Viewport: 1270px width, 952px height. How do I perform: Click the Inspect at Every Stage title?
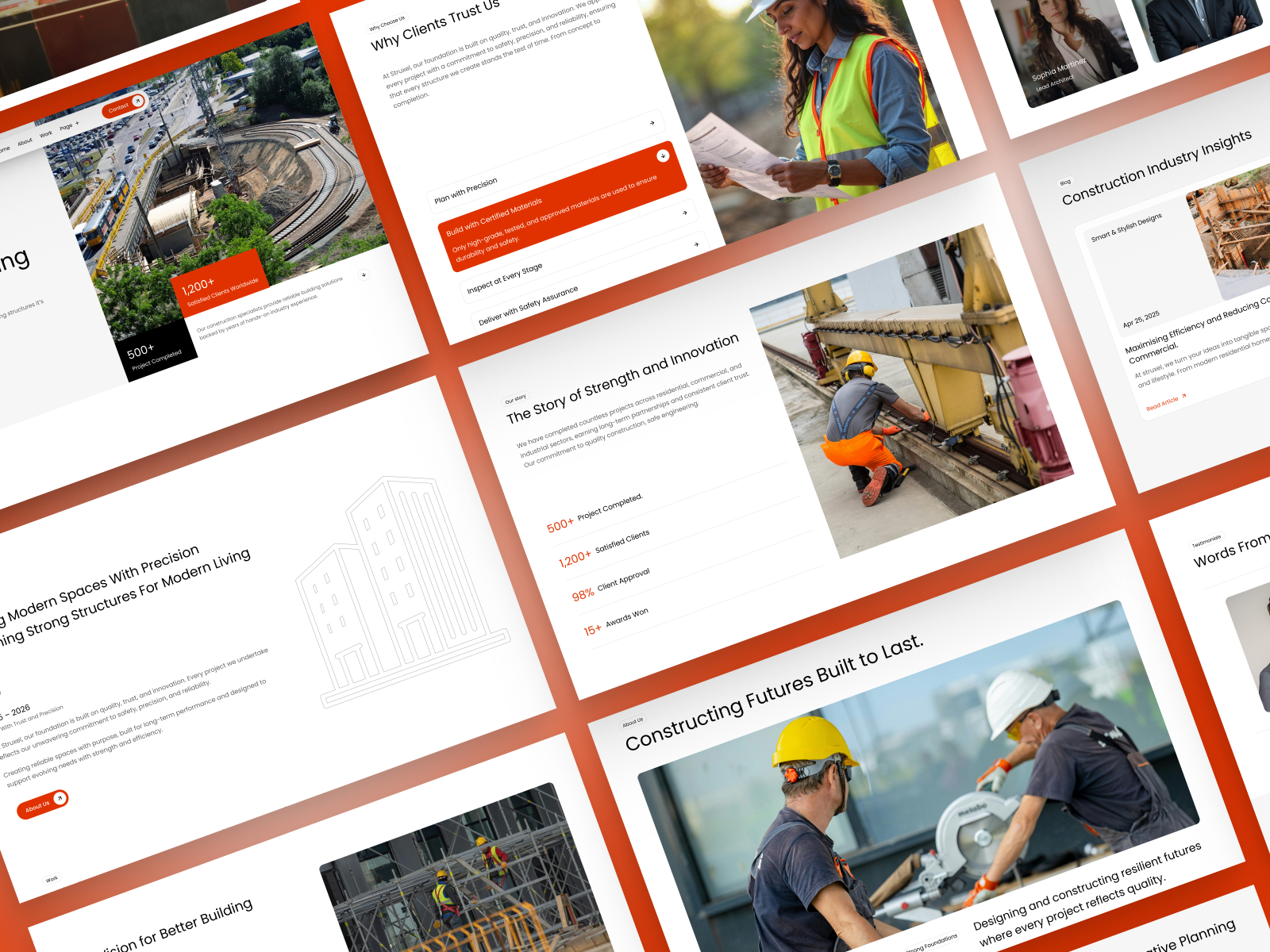click(x=505, y=278)
